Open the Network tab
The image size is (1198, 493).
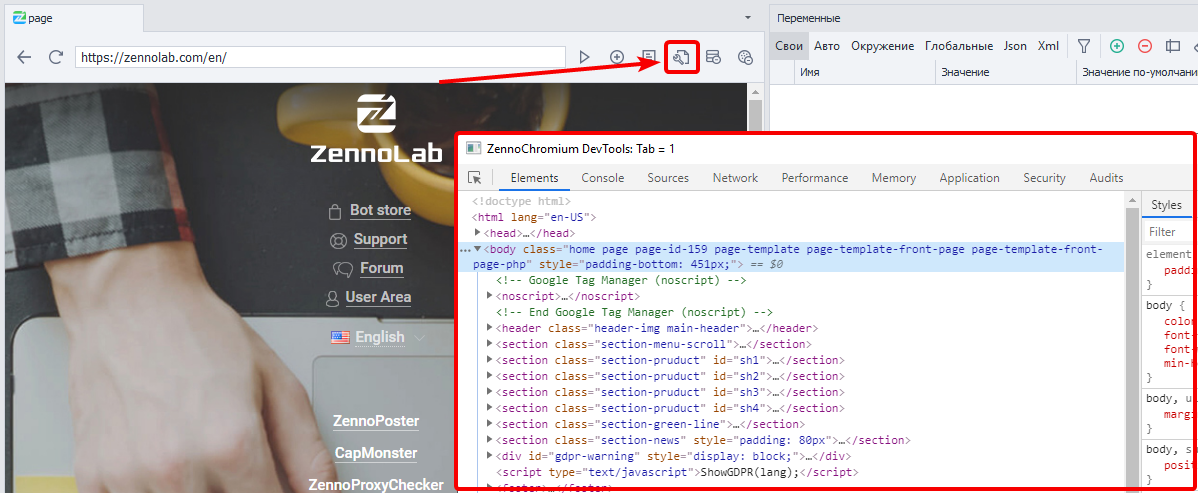click(735, 177)
